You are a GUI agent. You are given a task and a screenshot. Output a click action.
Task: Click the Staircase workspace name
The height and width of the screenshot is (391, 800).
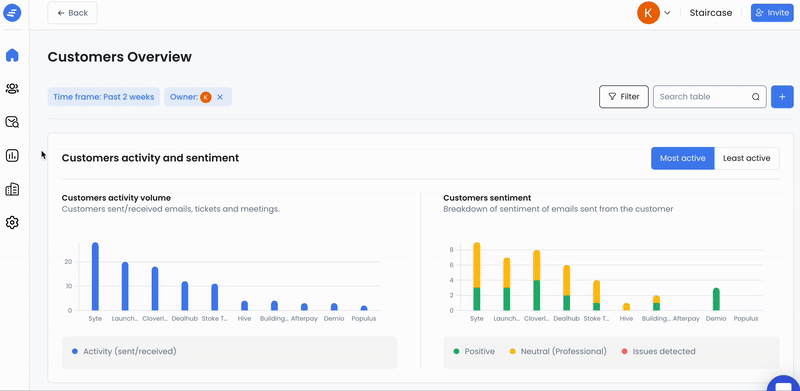pos(711,13)
